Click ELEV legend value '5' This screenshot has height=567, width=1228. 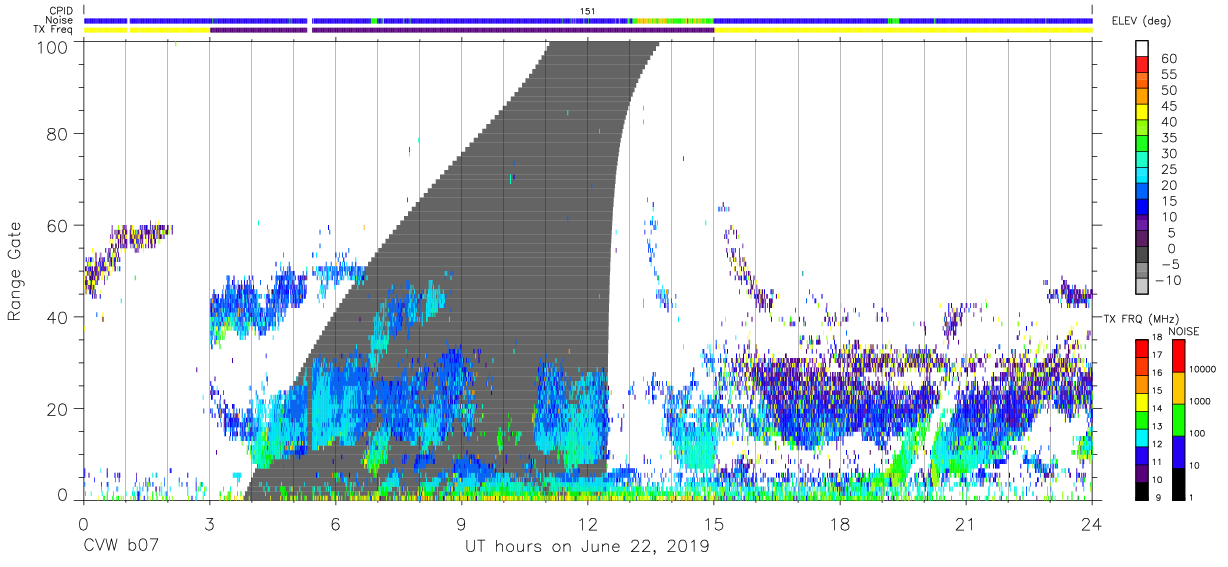click(x=1172, y=233)
